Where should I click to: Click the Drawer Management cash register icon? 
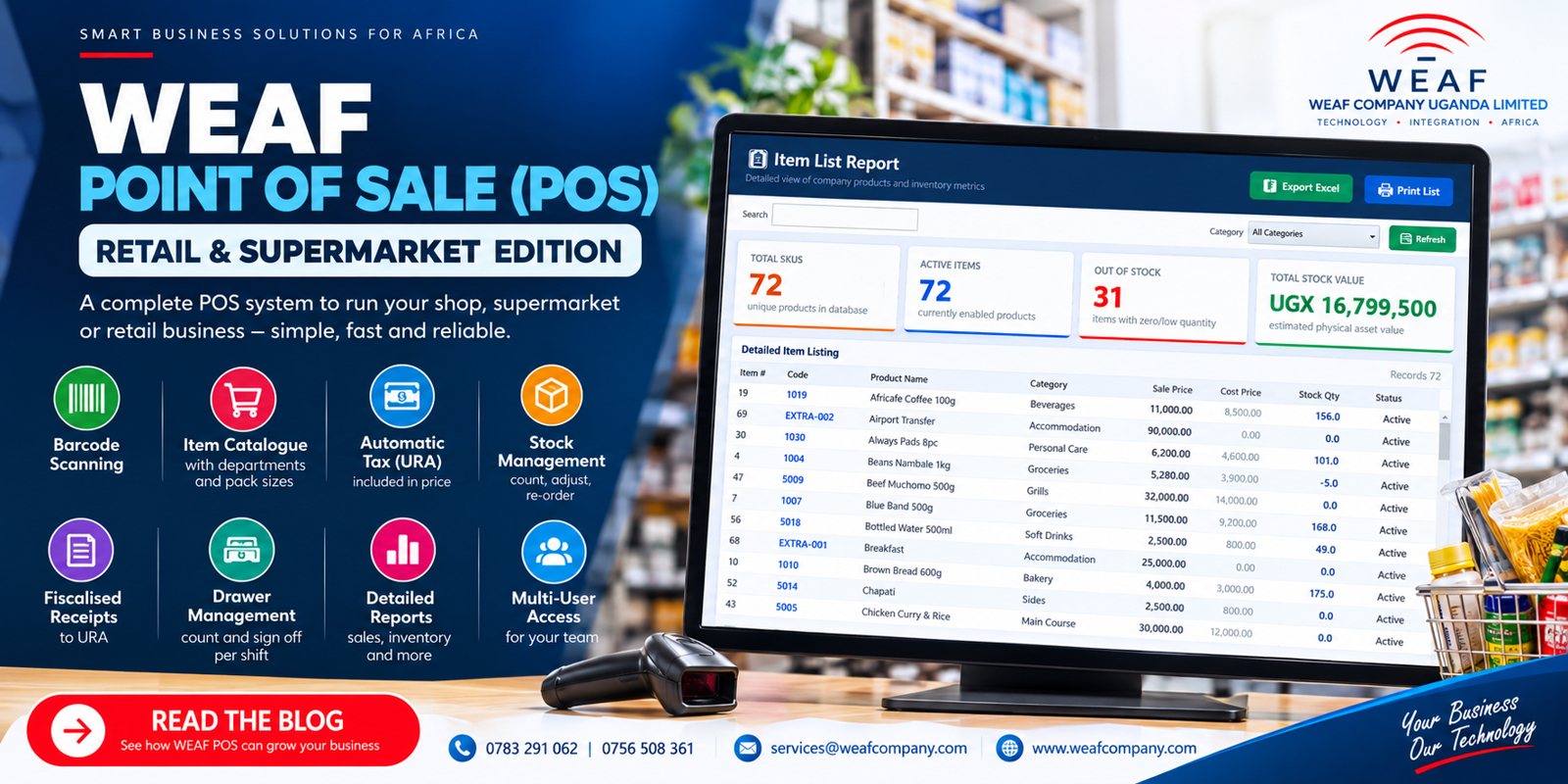click(x=242, y=550)
